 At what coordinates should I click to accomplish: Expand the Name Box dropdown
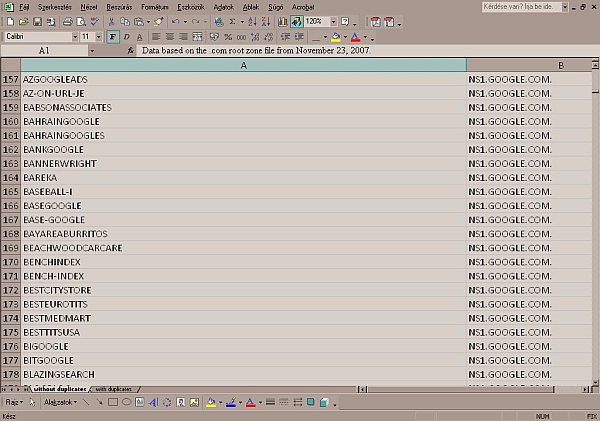tap(92, 51)
